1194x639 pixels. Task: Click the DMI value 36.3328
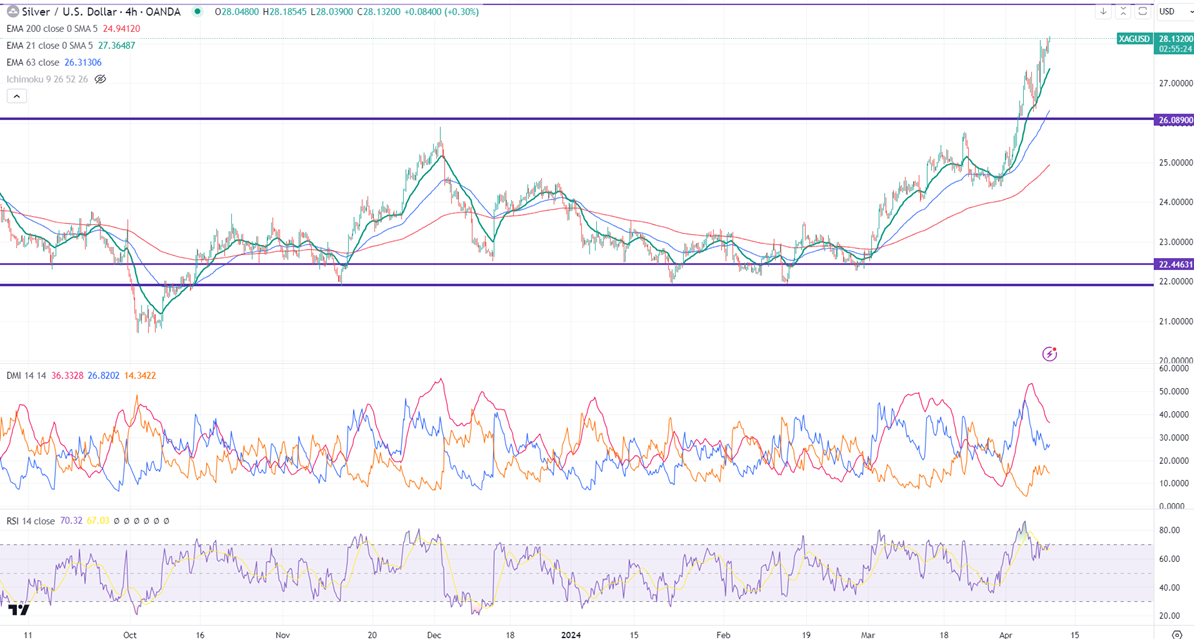[x=68, y=375]
